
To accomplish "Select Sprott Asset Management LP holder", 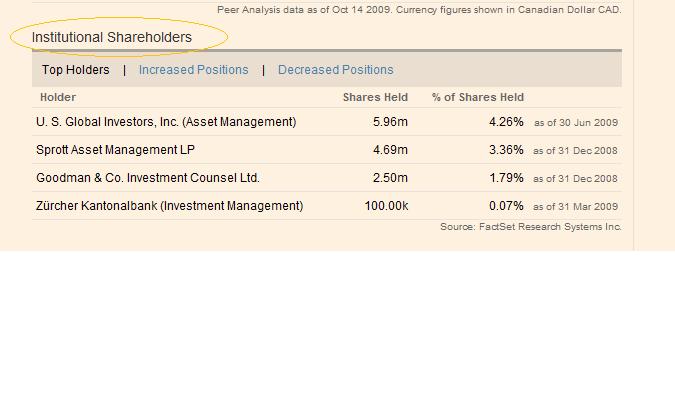I will tap(116, 150).
